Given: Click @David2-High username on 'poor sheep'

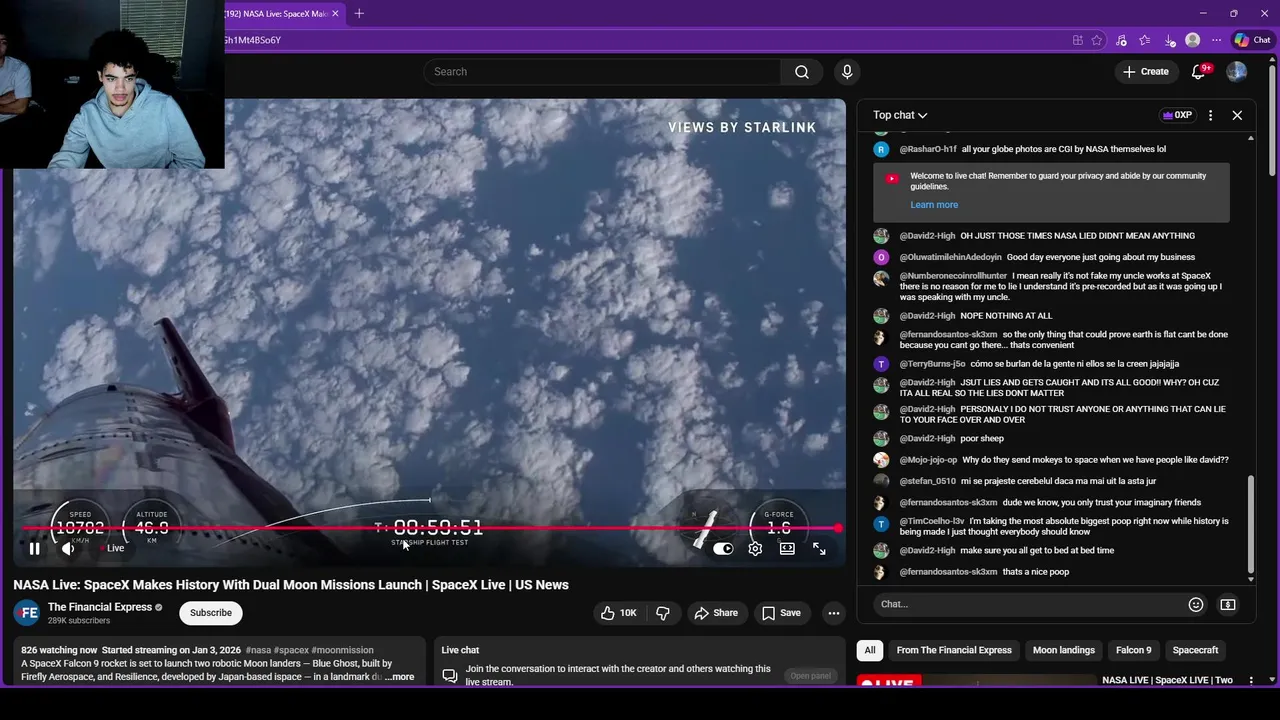Looking at the screenshot, I should 927,439.
